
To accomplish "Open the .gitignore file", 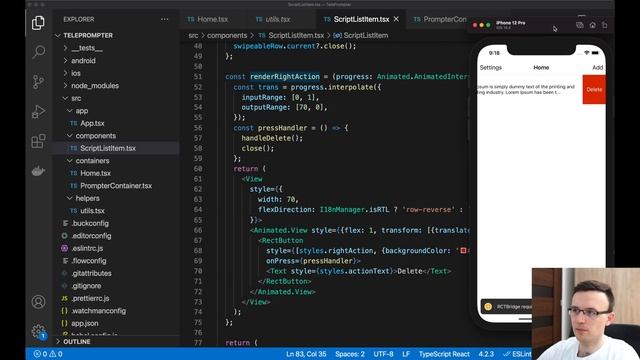I will coord(86,286).
